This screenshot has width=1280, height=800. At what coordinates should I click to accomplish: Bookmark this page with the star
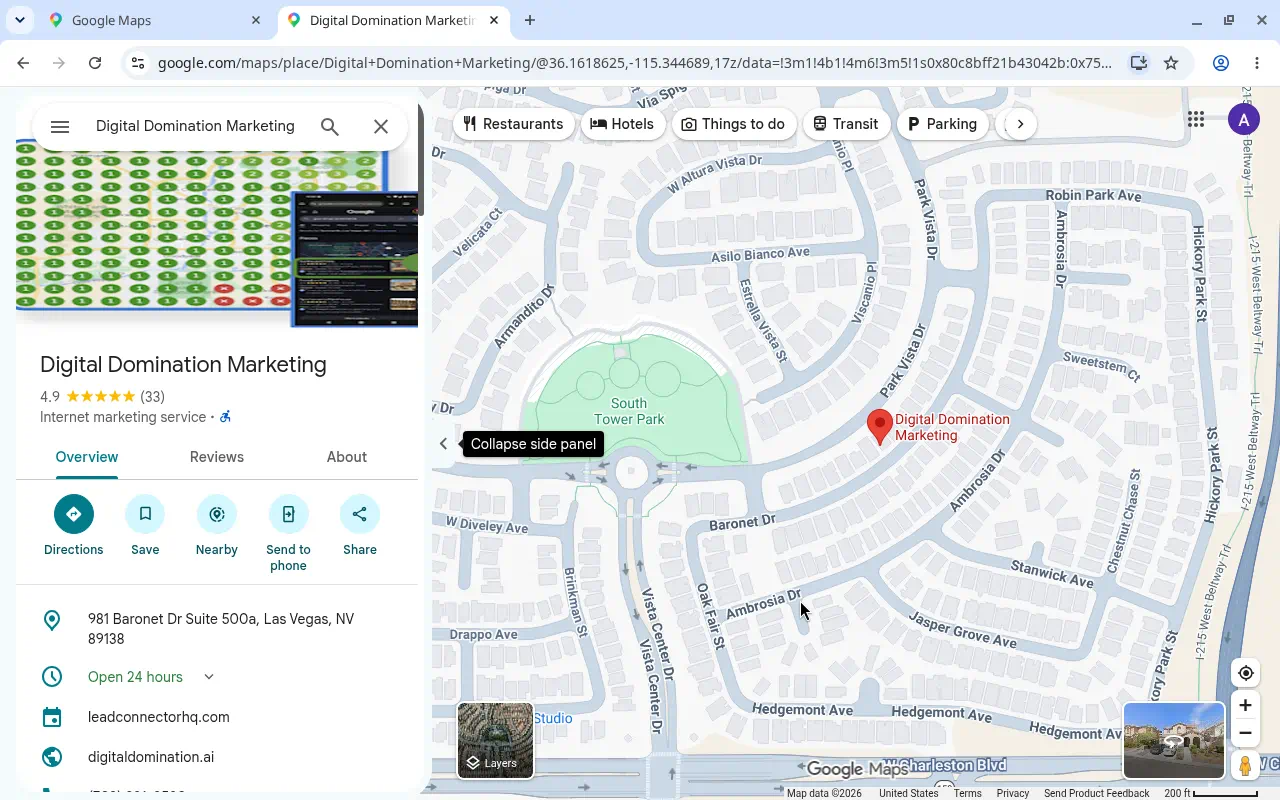pos(1171,63)
